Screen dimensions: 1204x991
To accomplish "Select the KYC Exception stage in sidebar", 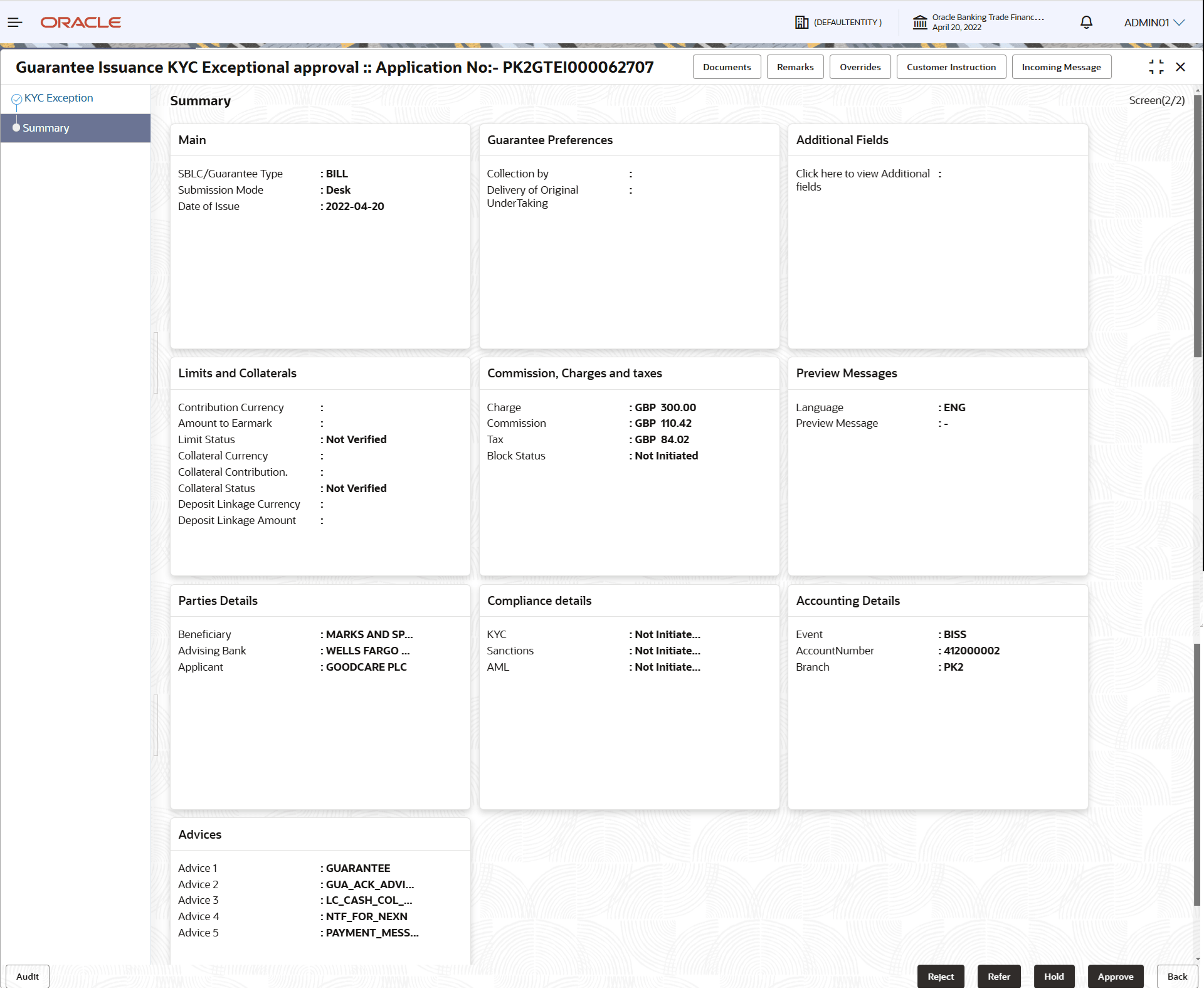I will 58,98.
